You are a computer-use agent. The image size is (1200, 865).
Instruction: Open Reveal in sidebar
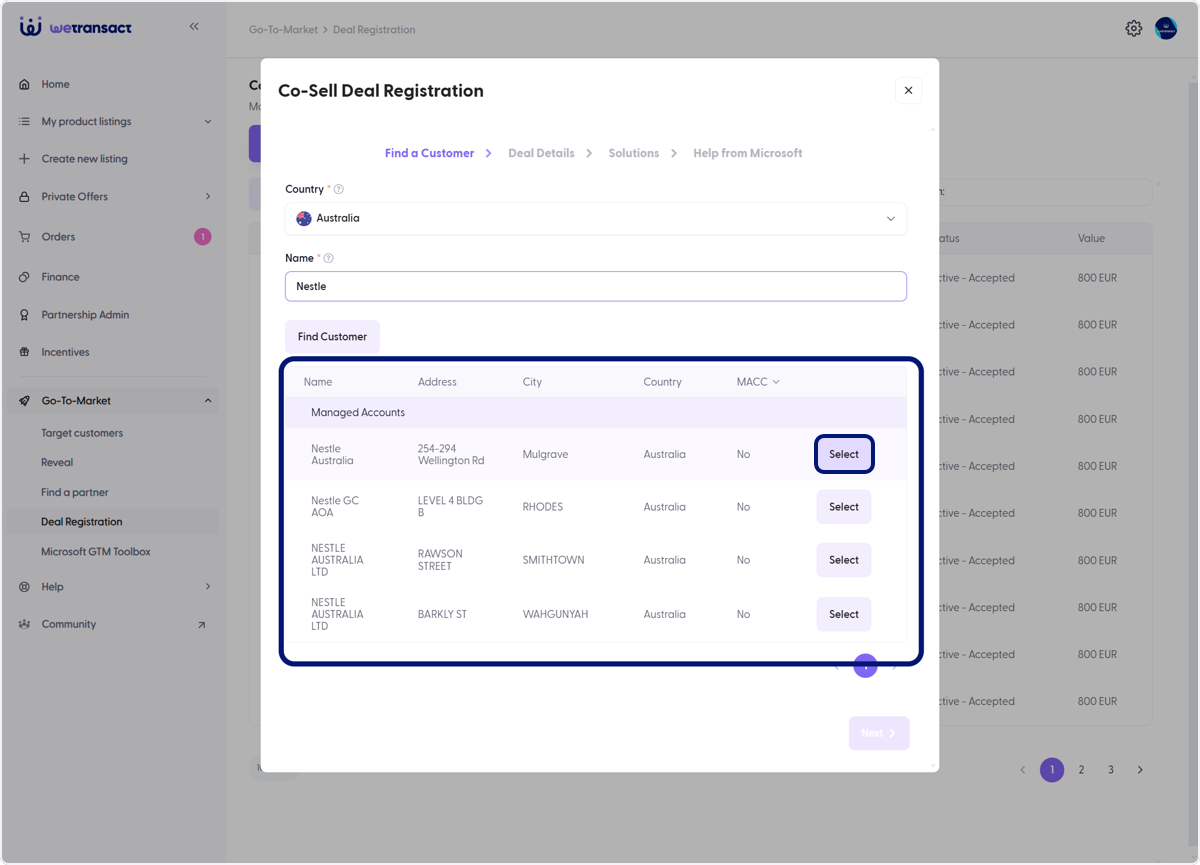pos(57,462)
